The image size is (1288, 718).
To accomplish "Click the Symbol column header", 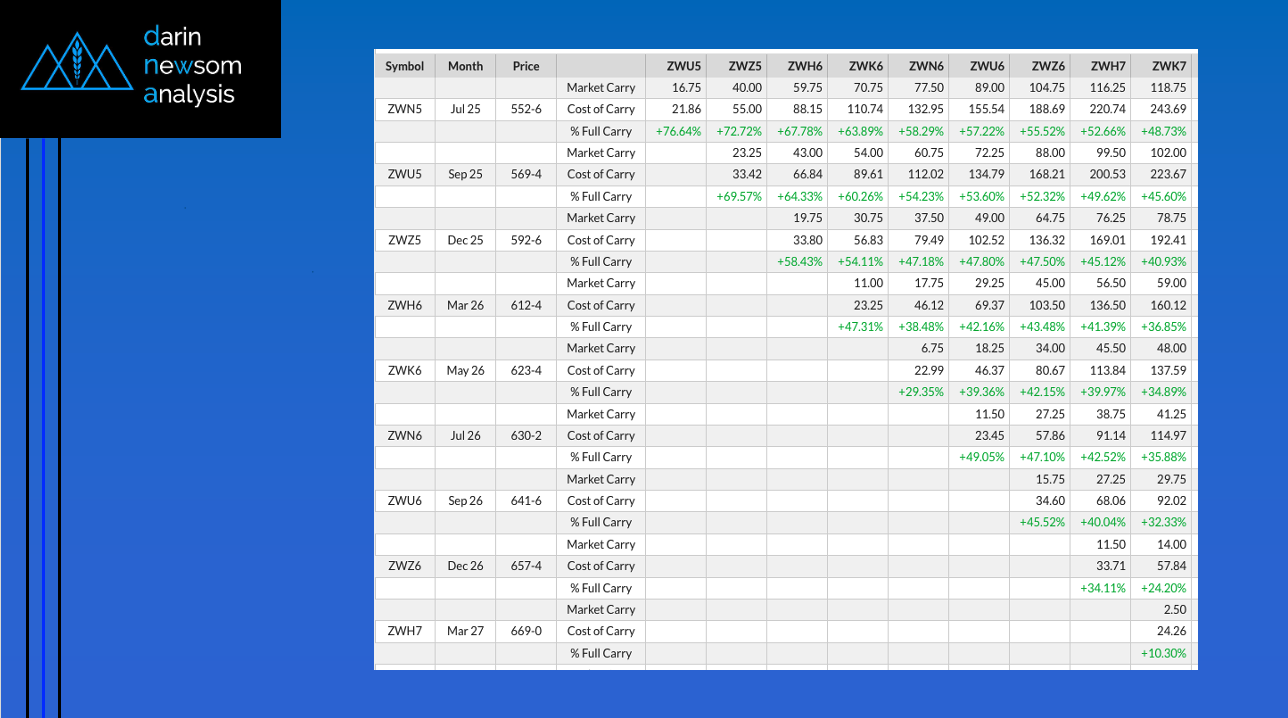I will (x=405, y=66).
